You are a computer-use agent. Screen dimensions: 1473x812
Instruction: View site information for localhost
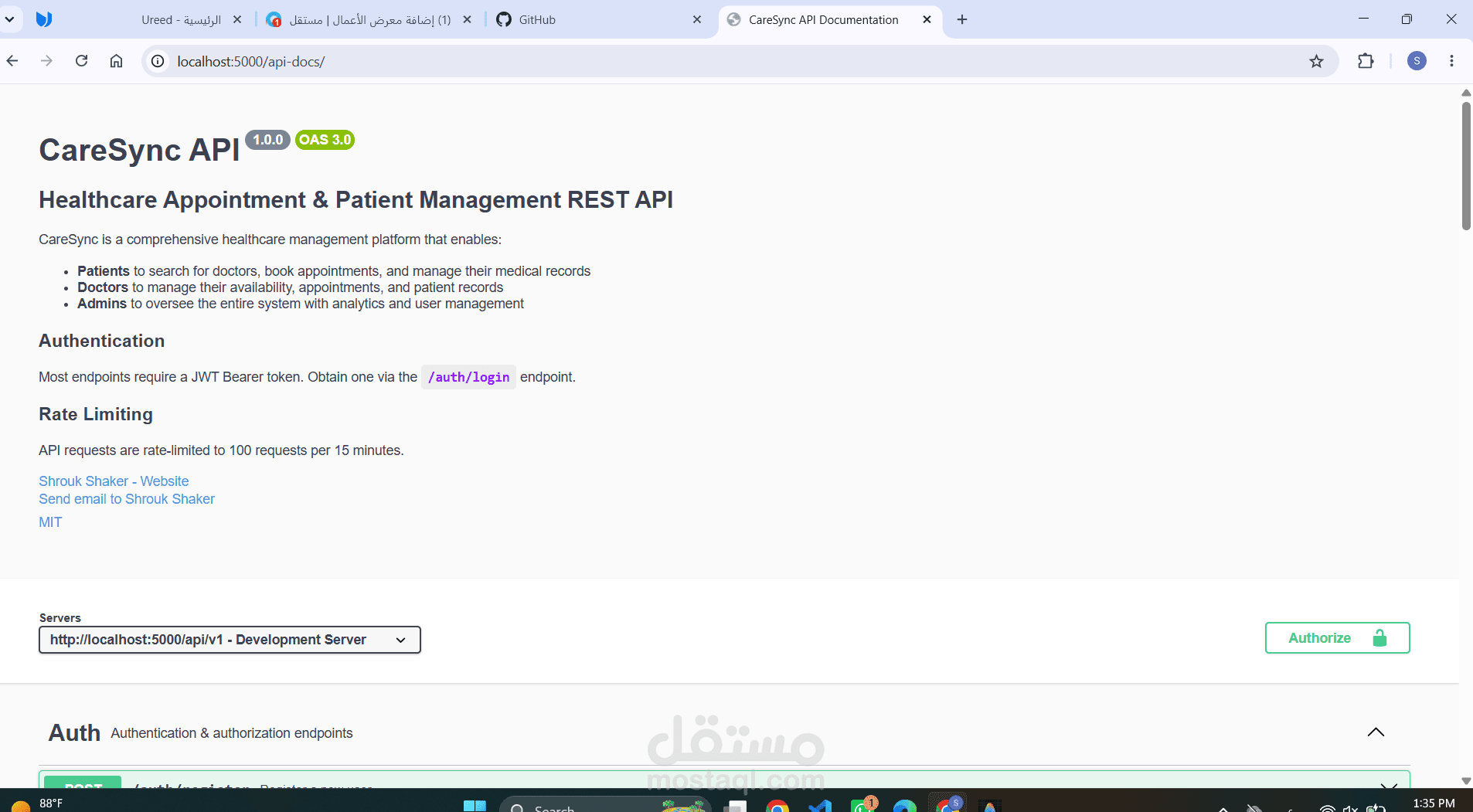[158, 61]
